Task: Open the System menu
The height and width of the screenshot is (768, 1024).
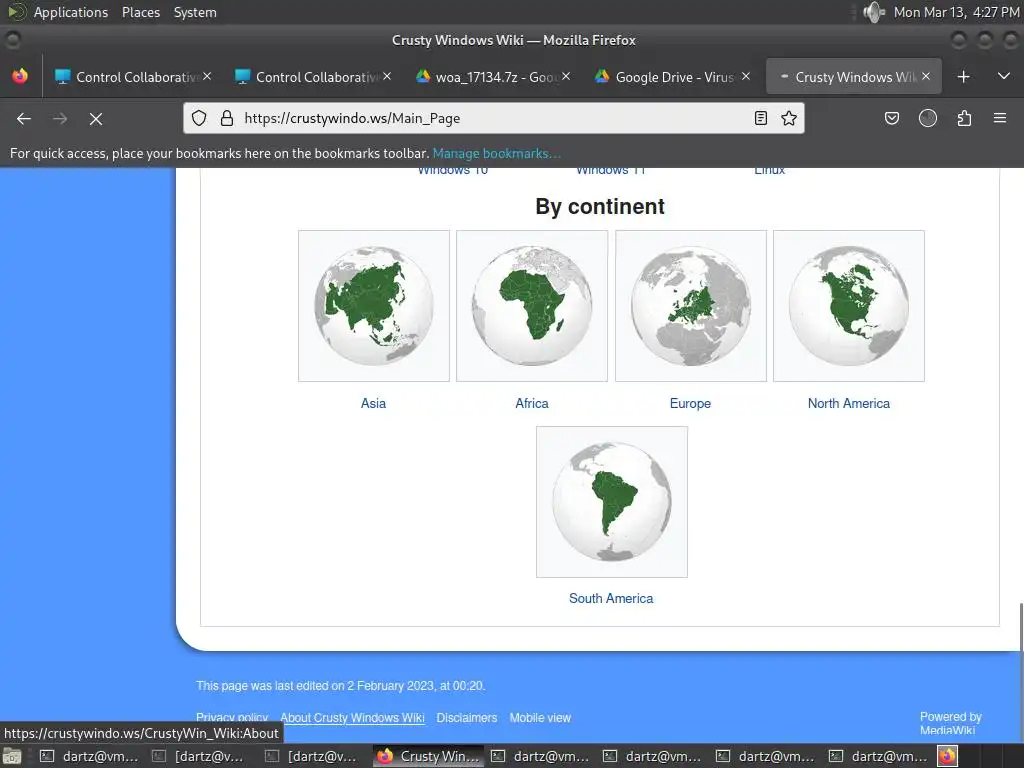Action: tap(195, 12)
